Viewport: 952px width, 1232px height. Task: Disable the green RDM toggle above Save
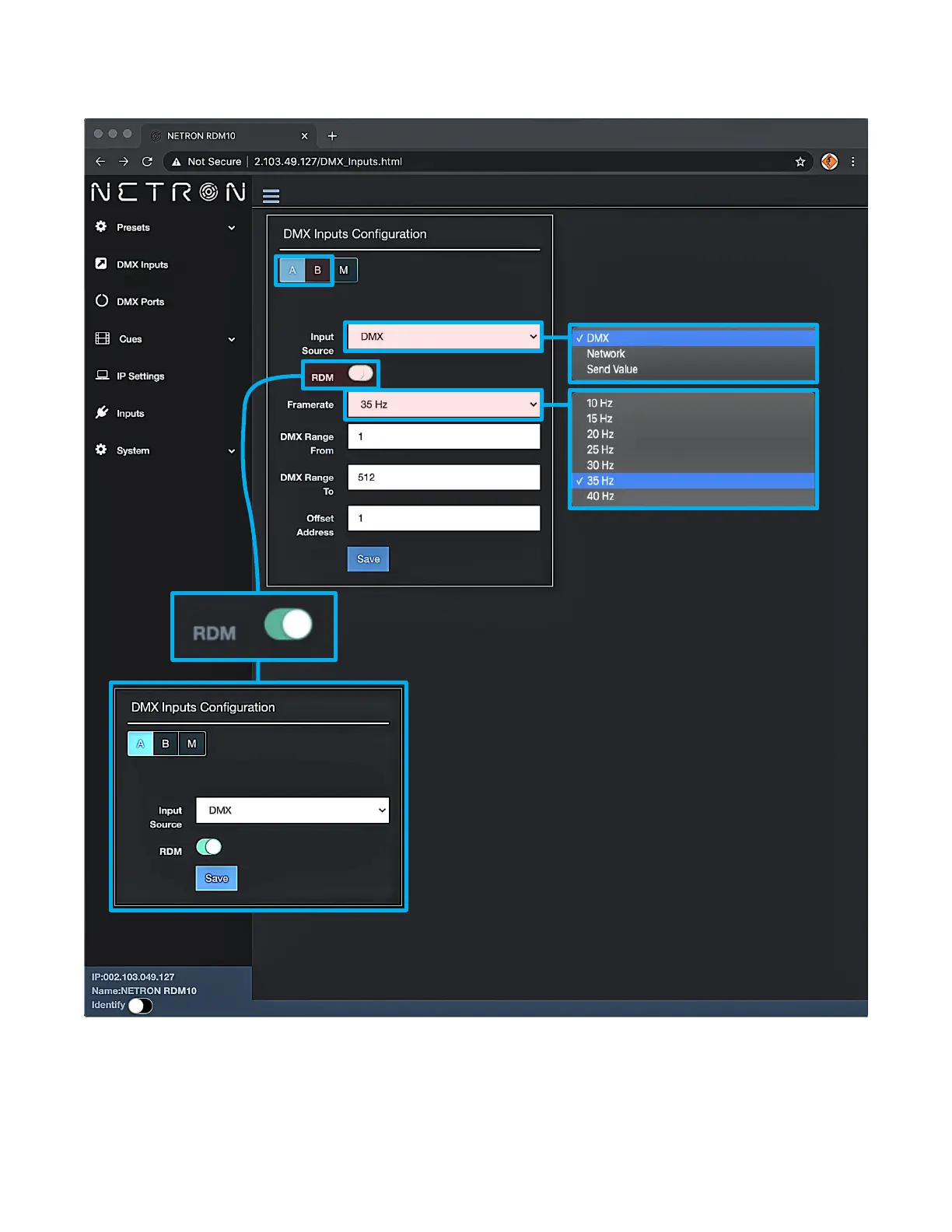[208, 847]
